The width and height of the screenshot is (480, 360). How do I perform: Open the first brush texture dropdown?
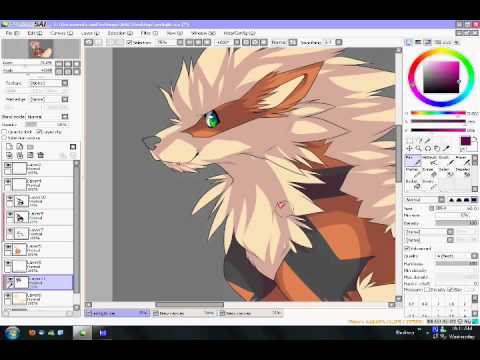point(450,231)
